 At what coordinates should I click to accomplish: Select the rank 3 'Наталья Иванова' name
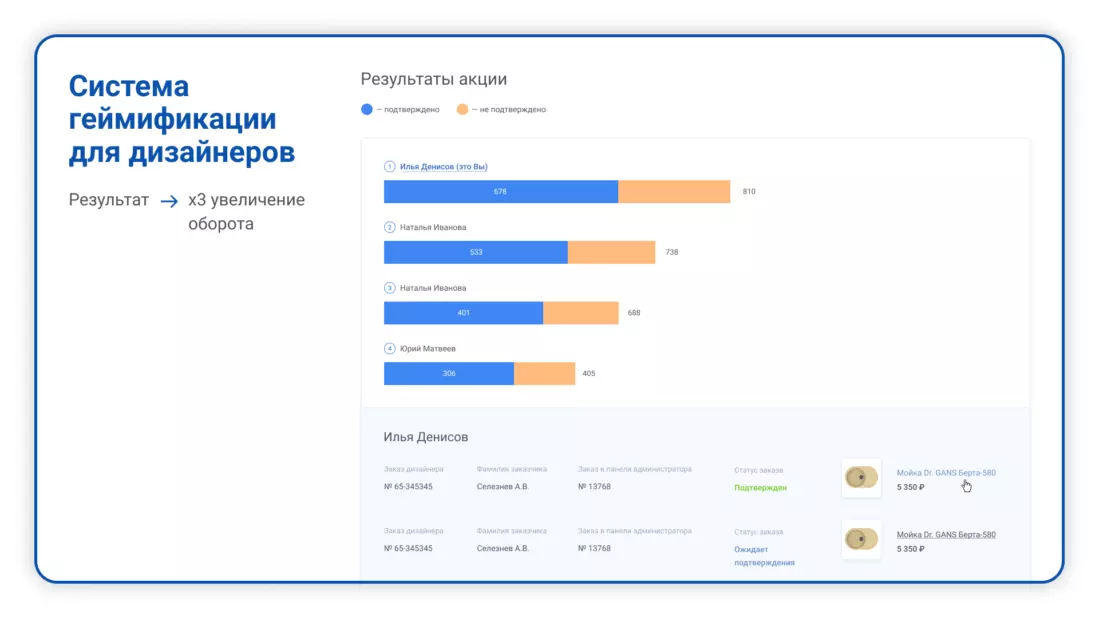pos(433,288)
